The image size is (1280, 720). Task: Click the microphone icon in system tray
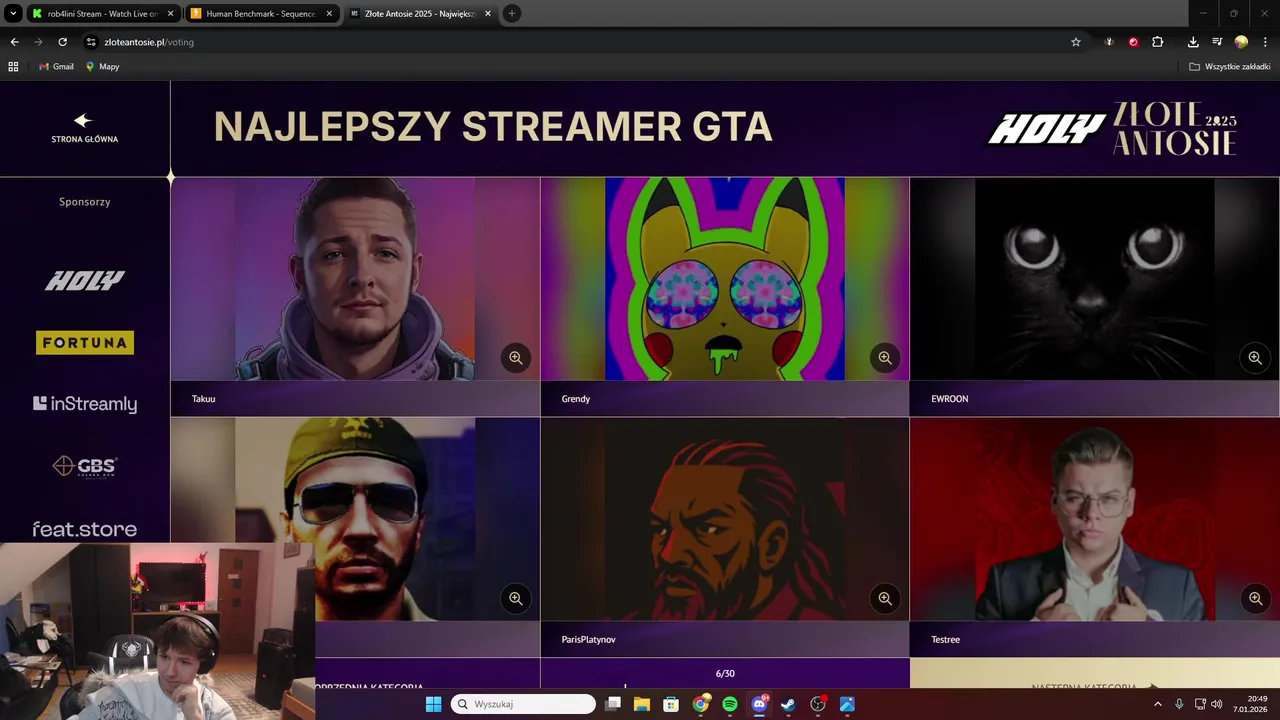(x=1179, y=704)
